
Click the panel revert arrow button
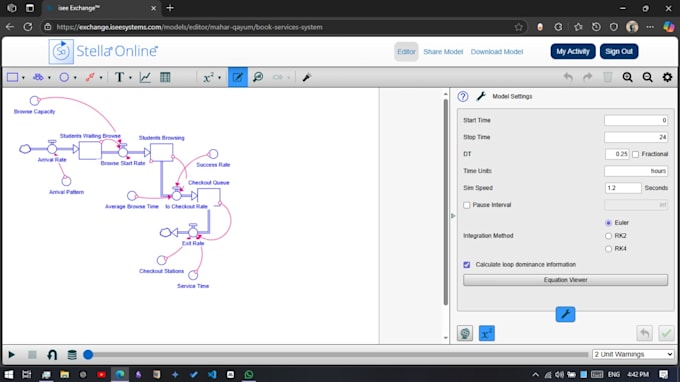[x=644, y=333]
